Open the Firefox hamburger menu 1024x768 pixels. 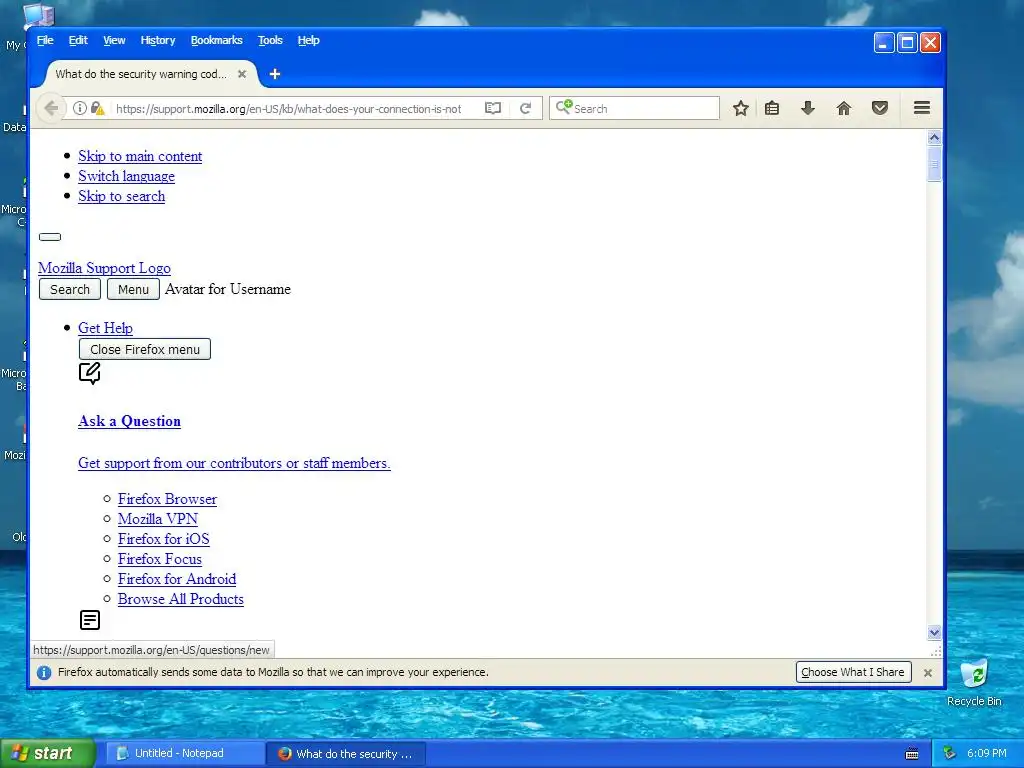click(x=921, y=108)
